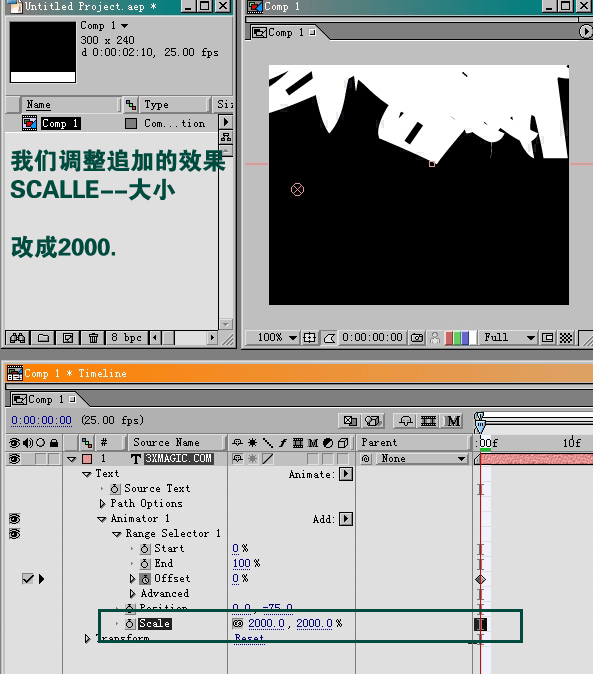Open the flowchart view icon in Project window
Viewport: 593px width, 674px height.
pyautogui.click(x=226, y=137)
